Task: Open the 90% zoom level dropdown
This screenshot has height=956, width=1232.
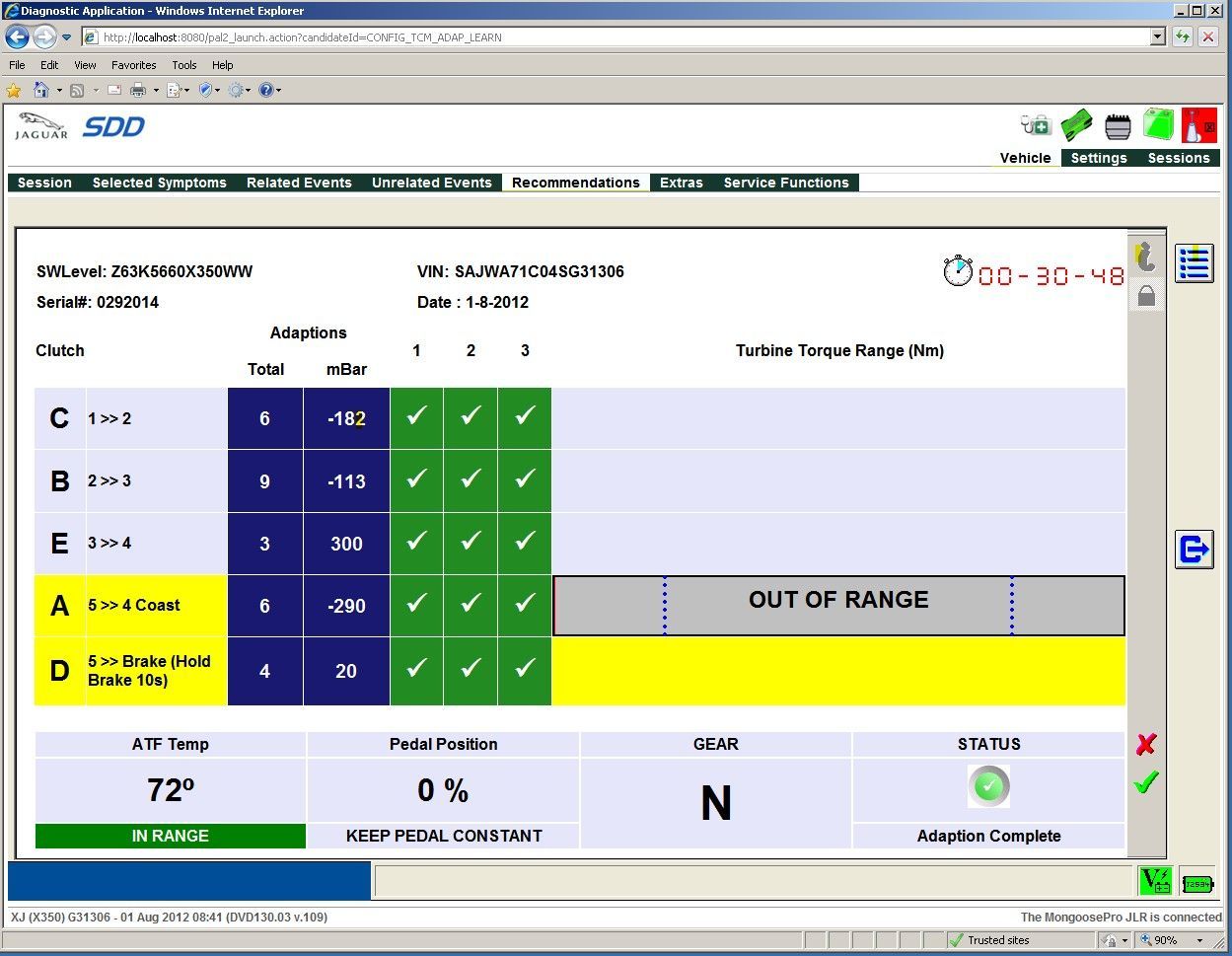Action: pos(1199,940)
